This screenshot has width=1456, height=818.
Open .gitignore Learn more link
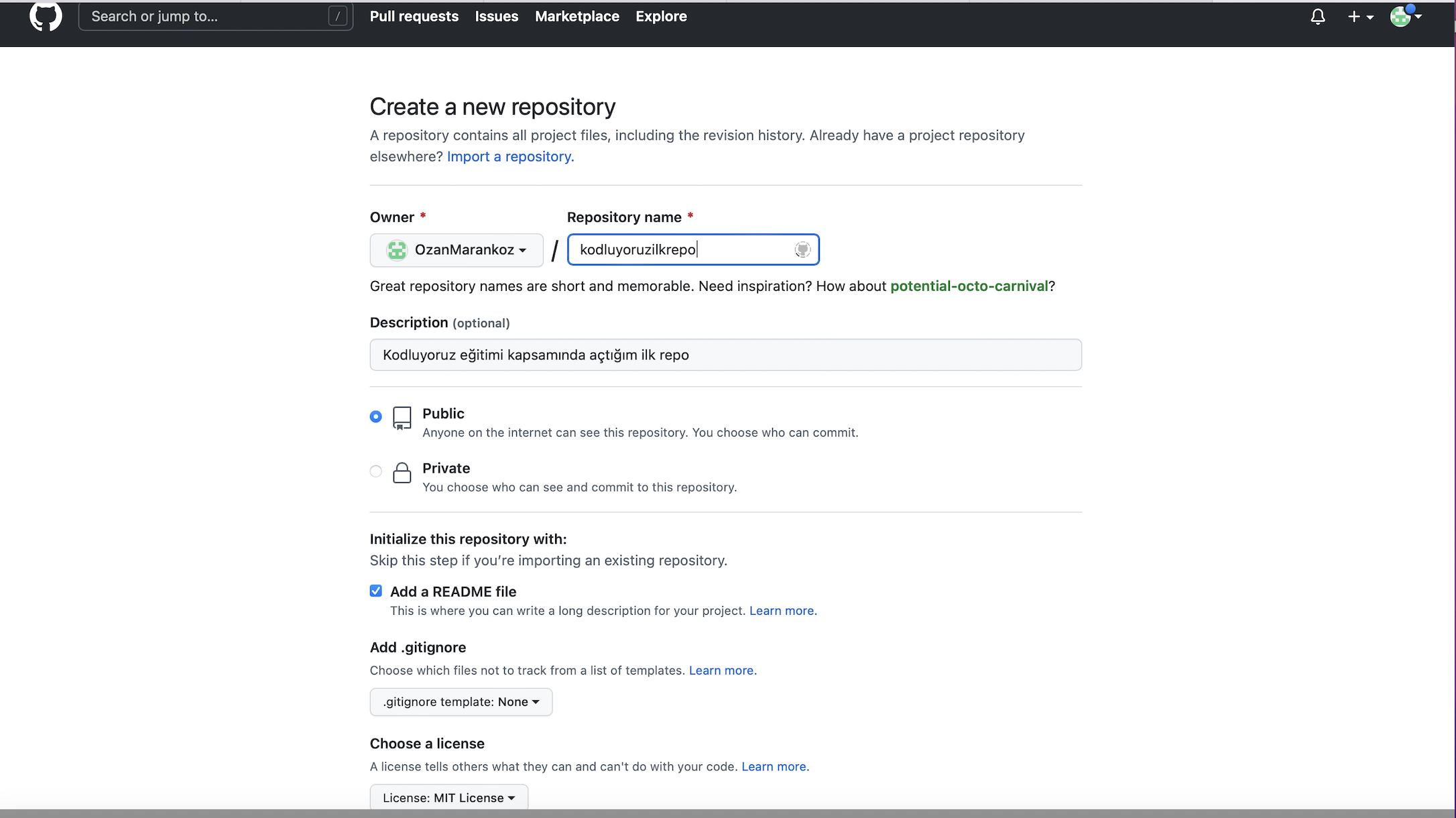(723, 670)
